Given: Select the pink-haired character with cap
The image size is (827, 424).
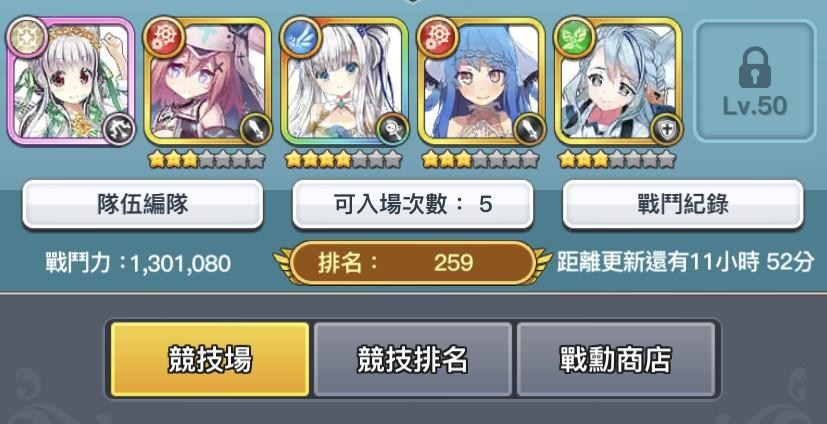Looking at the screenshot, I should tap(208, 81).
